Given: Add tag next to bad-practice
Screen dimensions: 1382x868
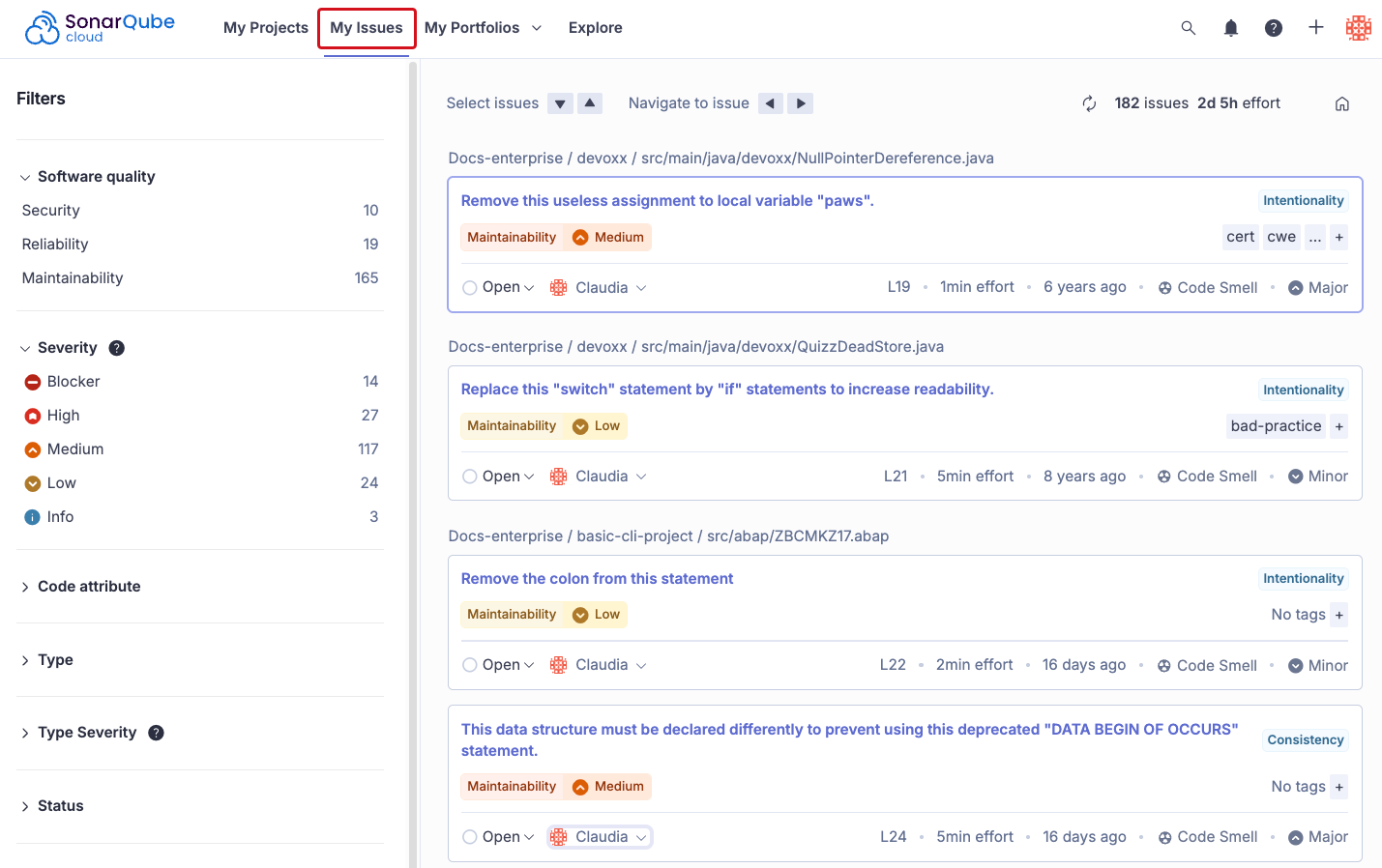Looking at the screenshot, I should click(x=1339, y=426).
